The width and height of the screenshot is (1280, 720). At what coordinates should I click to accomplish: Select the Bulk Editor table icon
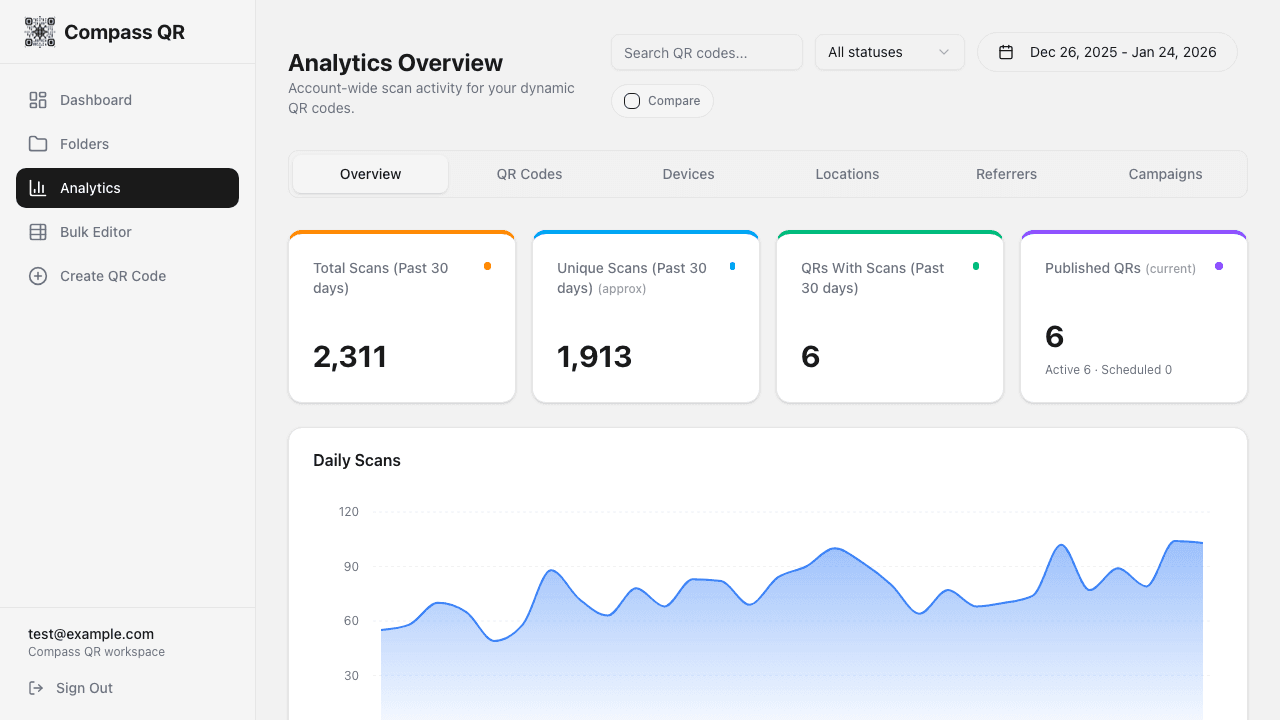(x=38, y=232)
